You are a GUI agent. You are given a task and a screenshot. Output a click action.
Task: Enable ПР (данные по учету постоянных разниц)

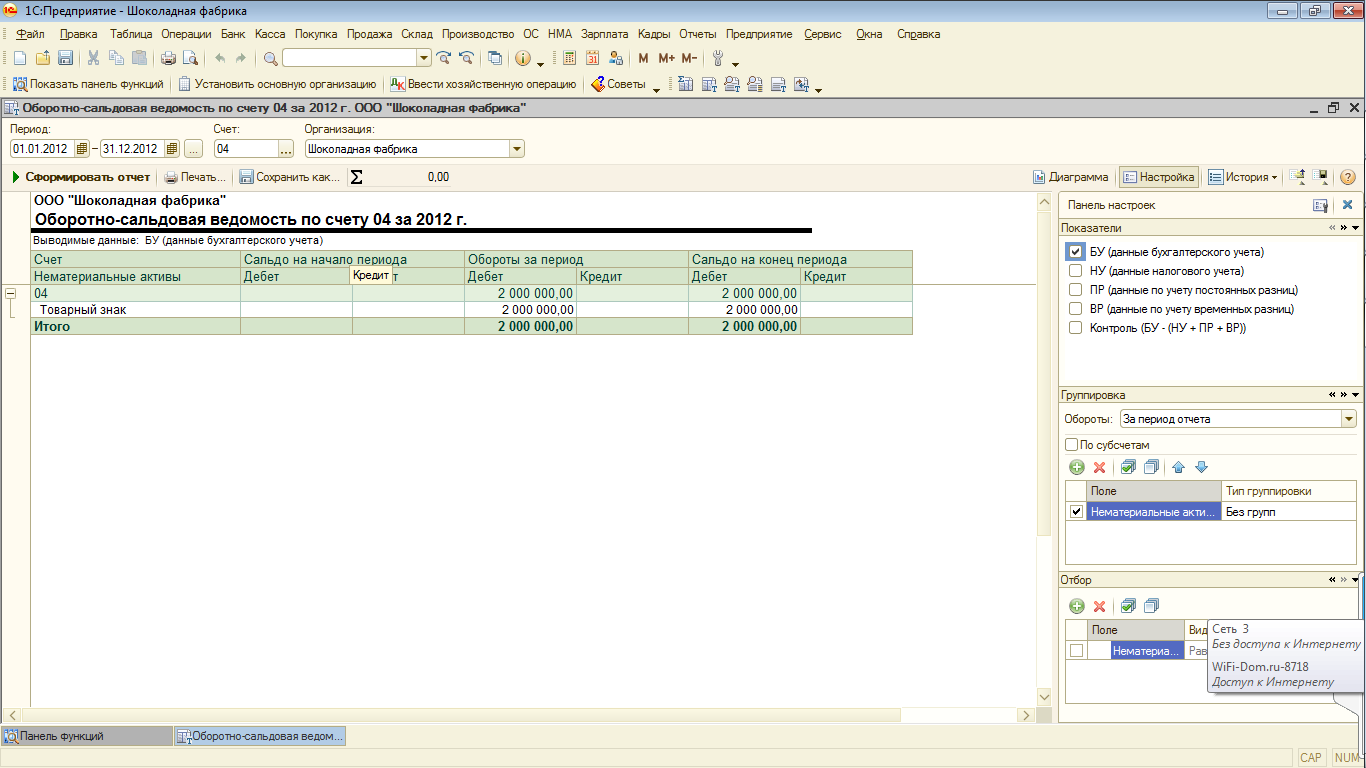[1075, 290]
